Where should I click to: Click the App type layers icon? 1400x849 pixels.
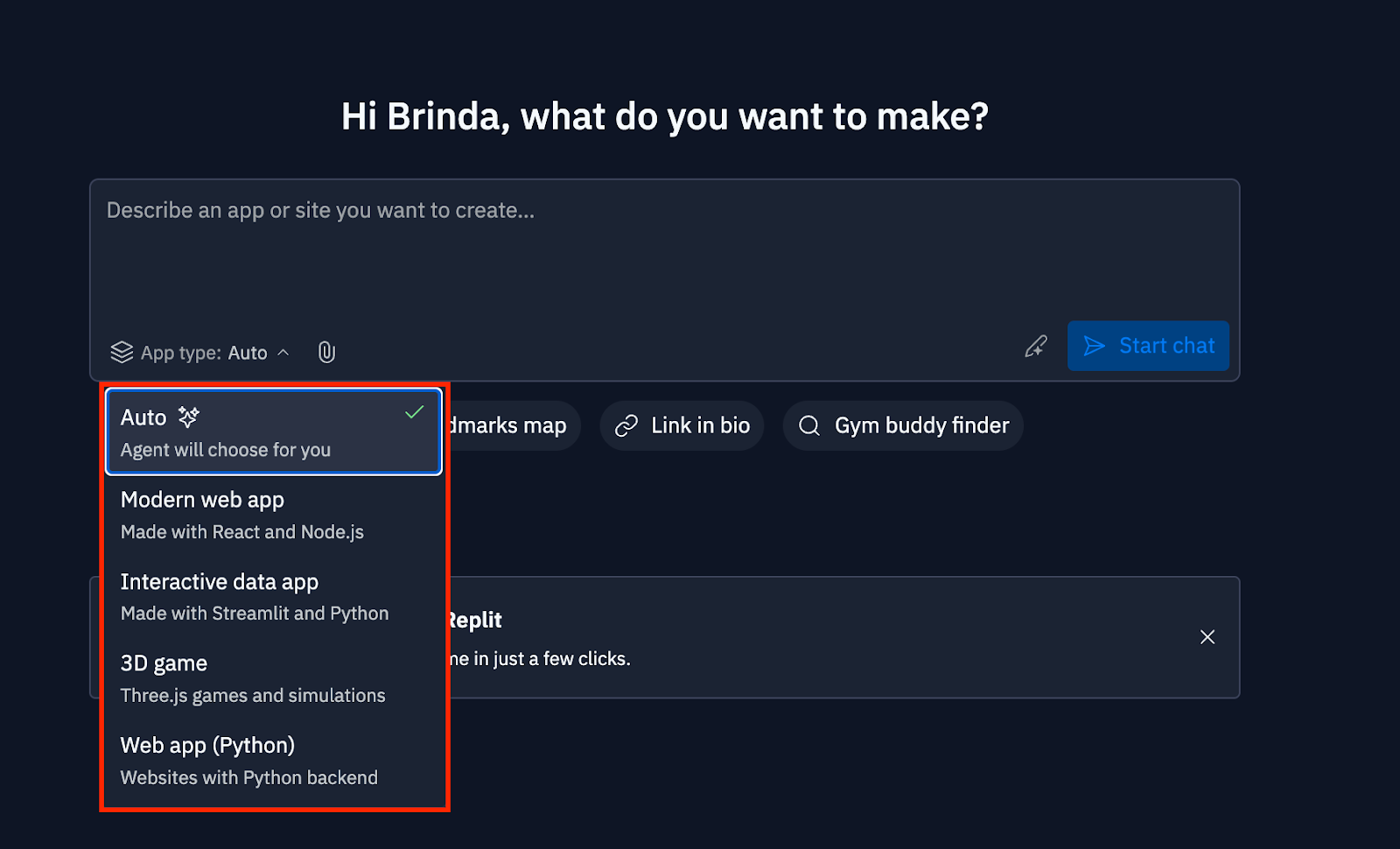122,352
